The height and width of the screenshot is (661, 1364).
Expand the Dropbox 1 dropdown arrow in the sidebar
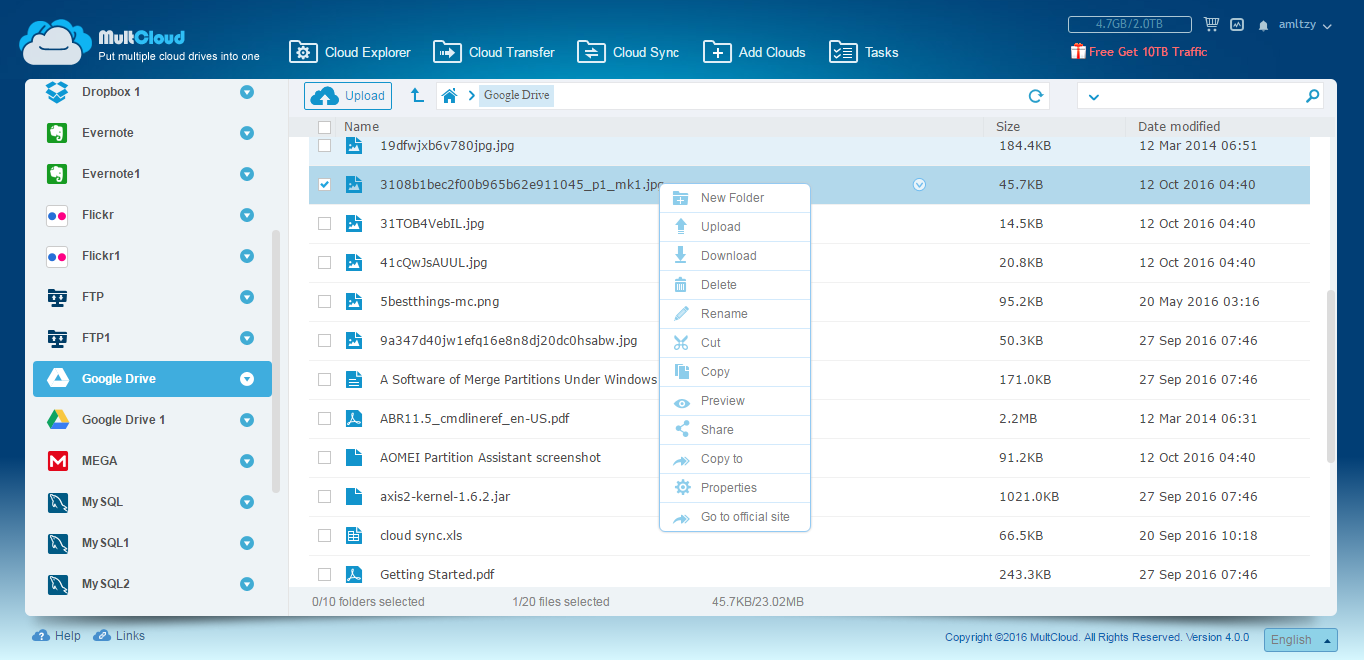247,92
